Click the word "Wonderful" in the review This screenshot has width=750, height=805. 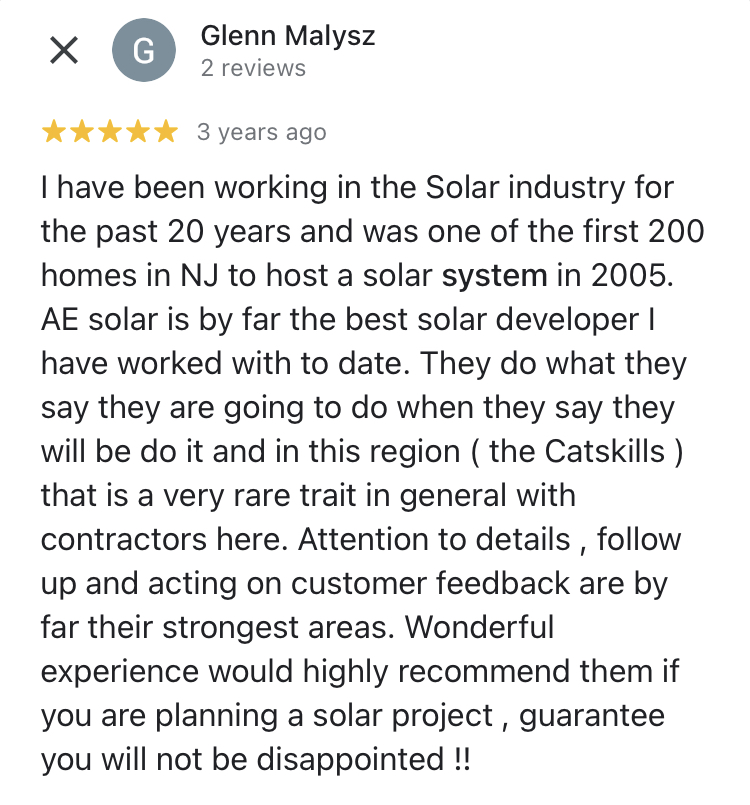pyautogui.click(x=479, y=627)
